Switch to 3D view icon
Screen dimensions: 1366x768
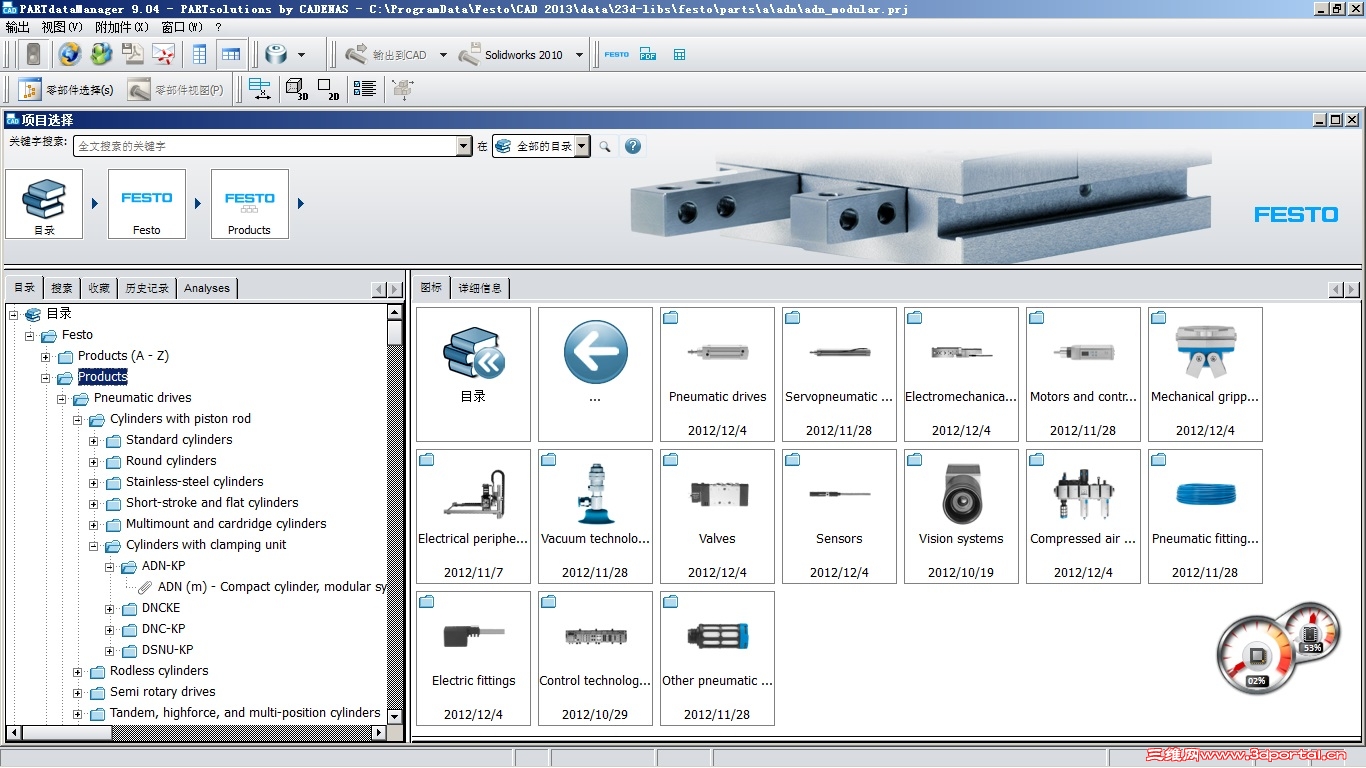[297, 90]
